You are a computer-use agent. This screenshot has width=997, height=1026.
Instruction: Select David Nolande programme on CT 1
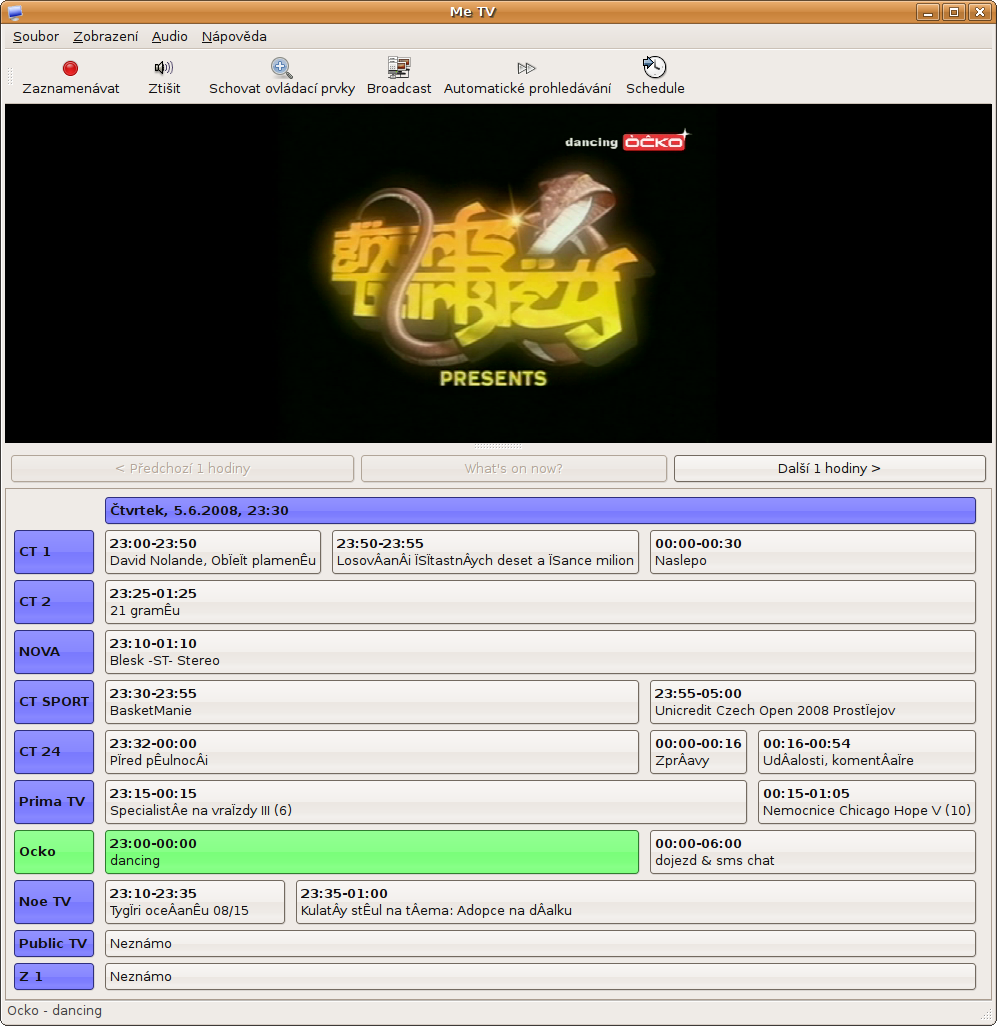213,552
